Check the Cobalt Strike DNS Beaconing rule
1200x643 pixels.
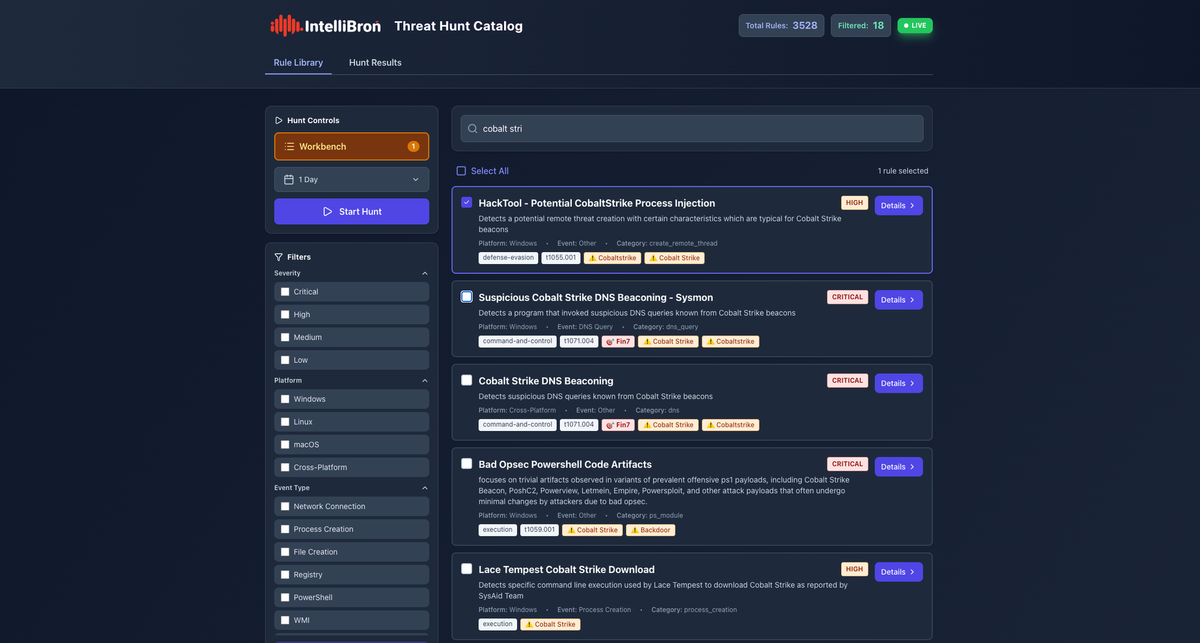(467, 380)
